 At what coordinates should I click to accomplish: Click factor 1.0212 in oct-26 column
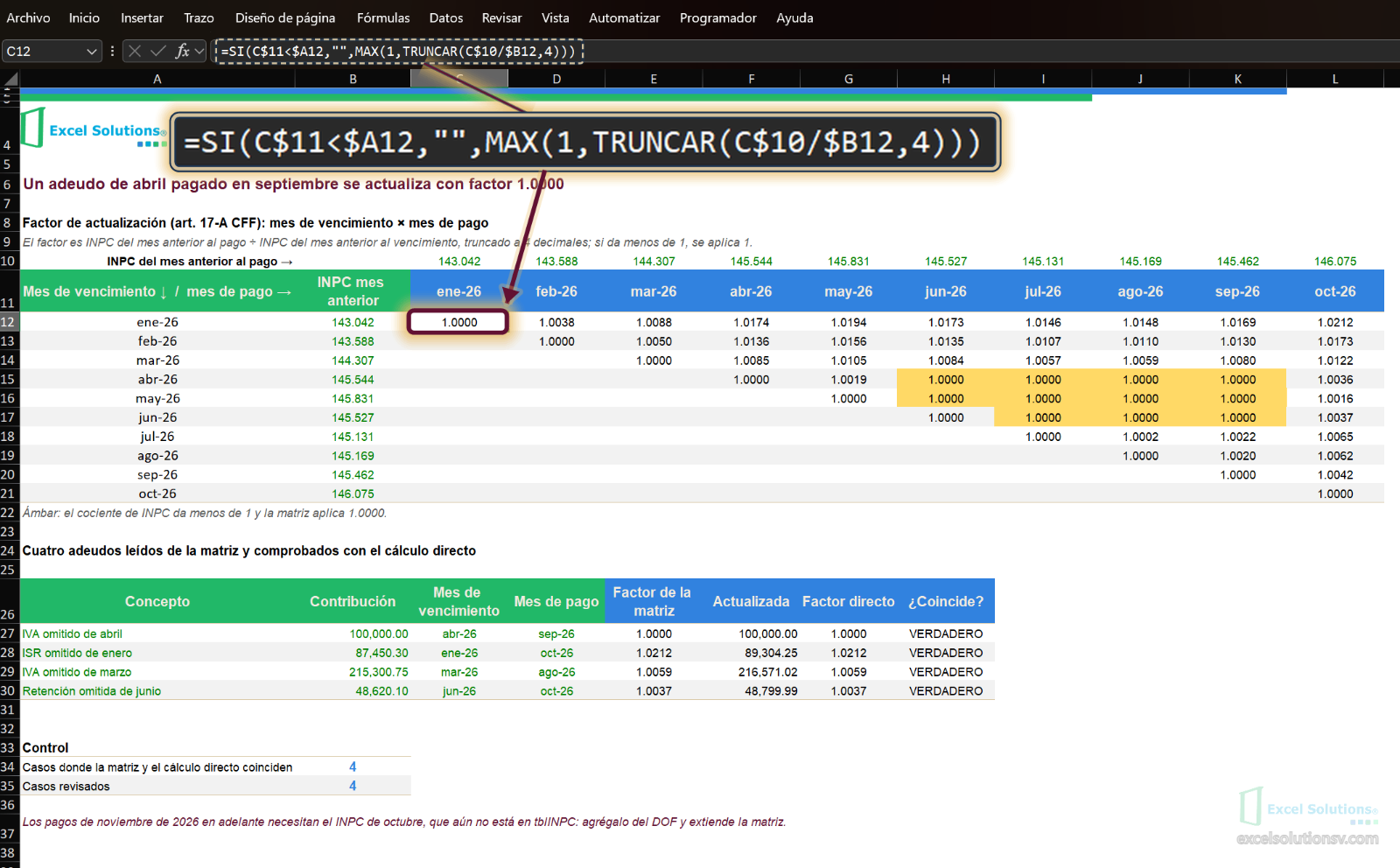1334,322
